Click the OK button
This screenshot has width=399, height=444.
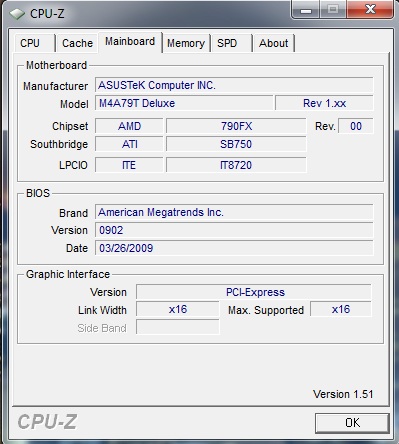(352, 423)
